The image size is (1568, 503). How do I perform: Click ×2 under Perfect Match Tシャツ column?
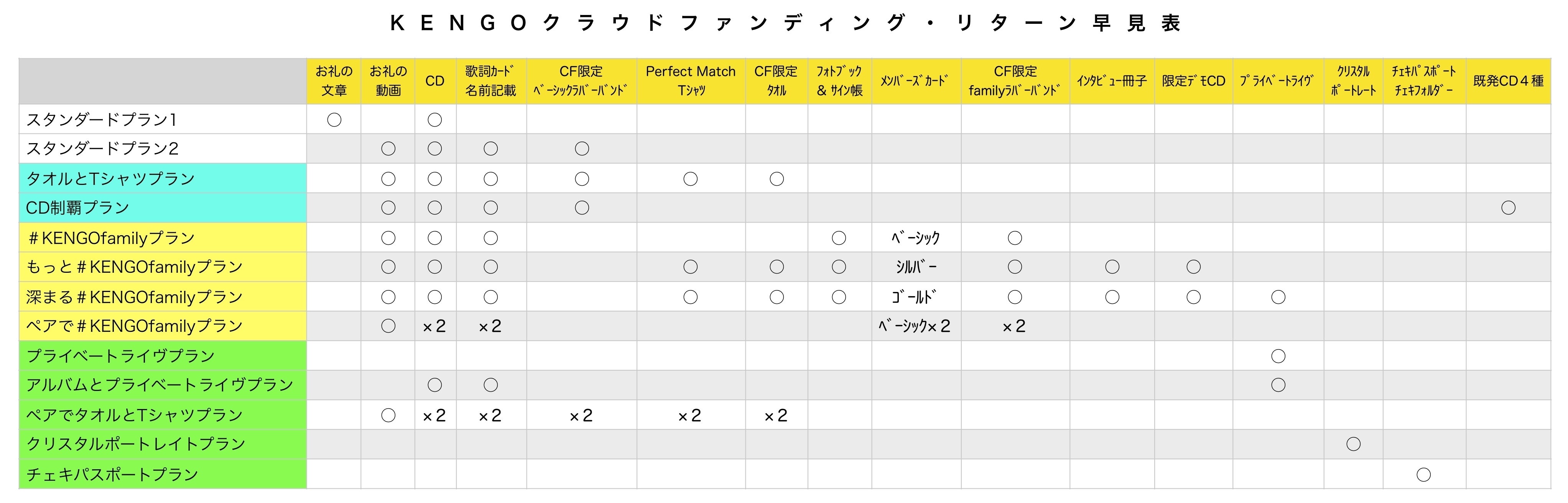click(x=690, y=415)
